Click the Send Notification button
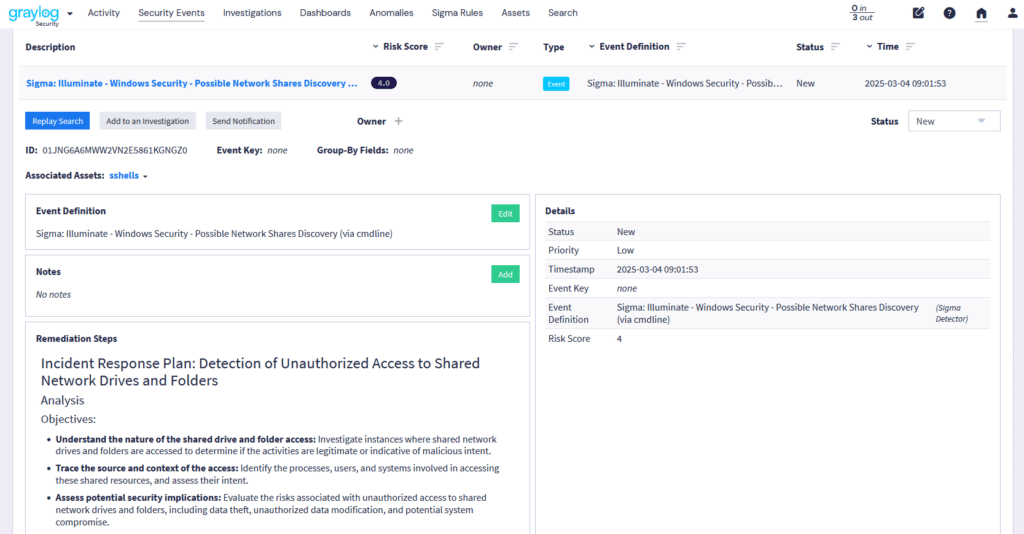Image resolution: width=1024 pixels, height=534 pixels. tap(243, 121)
